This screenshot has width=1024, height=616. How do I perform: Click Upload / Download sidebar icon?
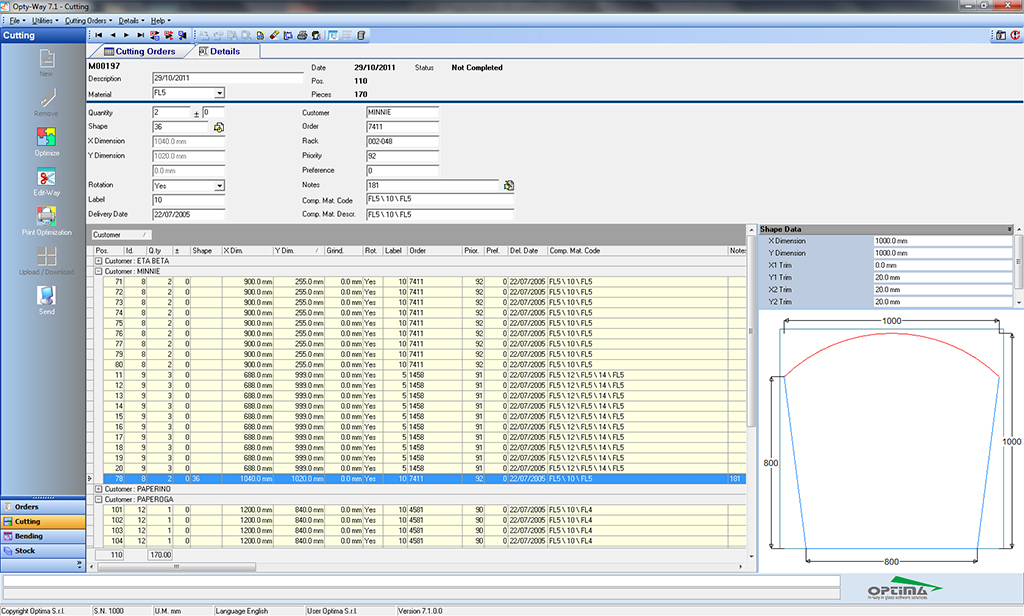tap(46, 256)
